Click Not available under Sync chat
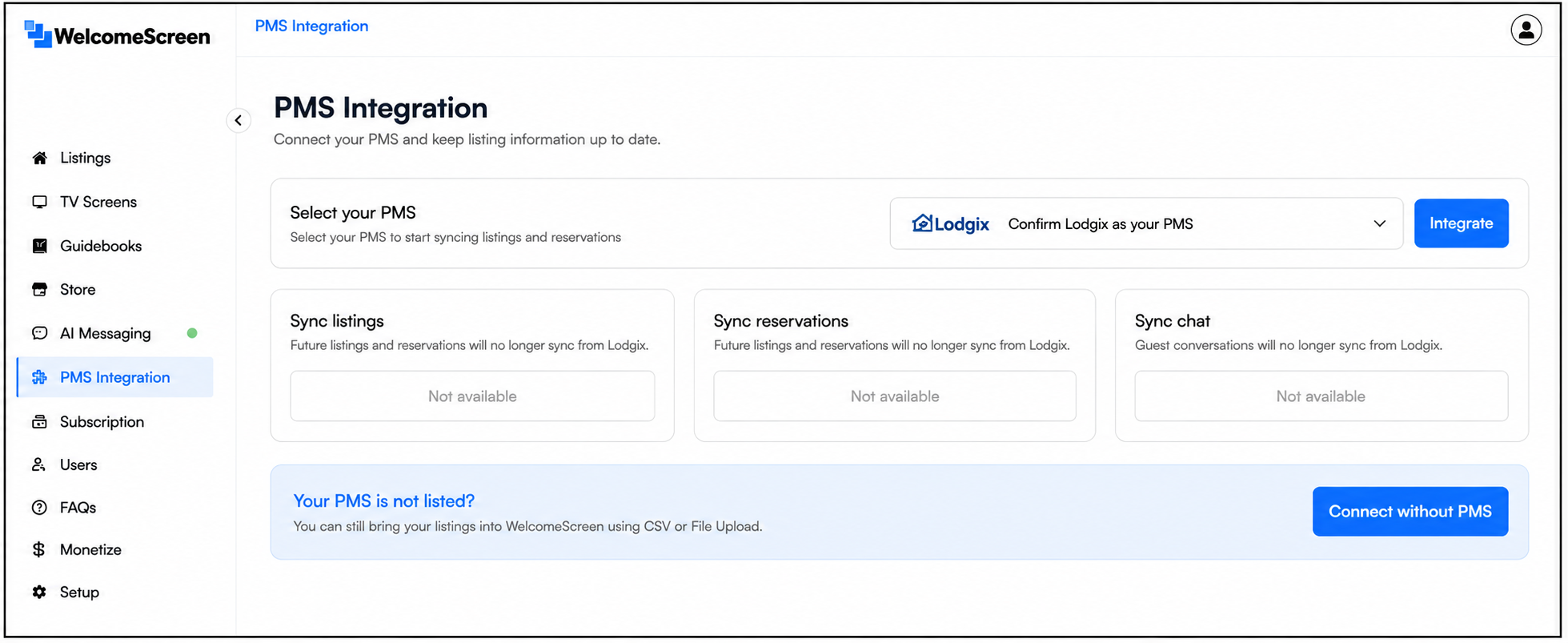 coord(1321,396)
